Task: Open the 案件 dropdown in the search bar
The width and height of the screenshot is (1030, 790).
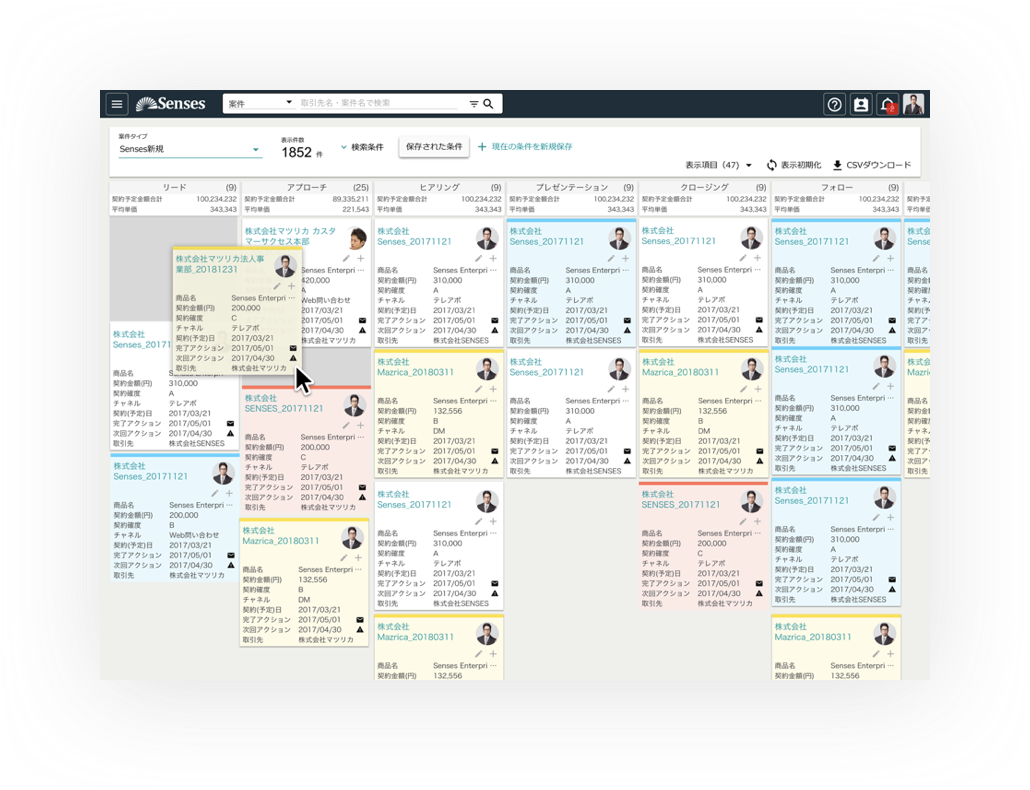Action: tap(259, 103)
